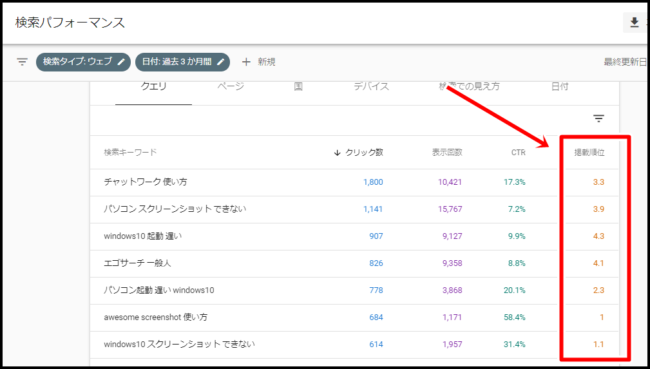Click the 31.4% CTR value
Screen dimensions: 650x369
[x=514, y=344]
